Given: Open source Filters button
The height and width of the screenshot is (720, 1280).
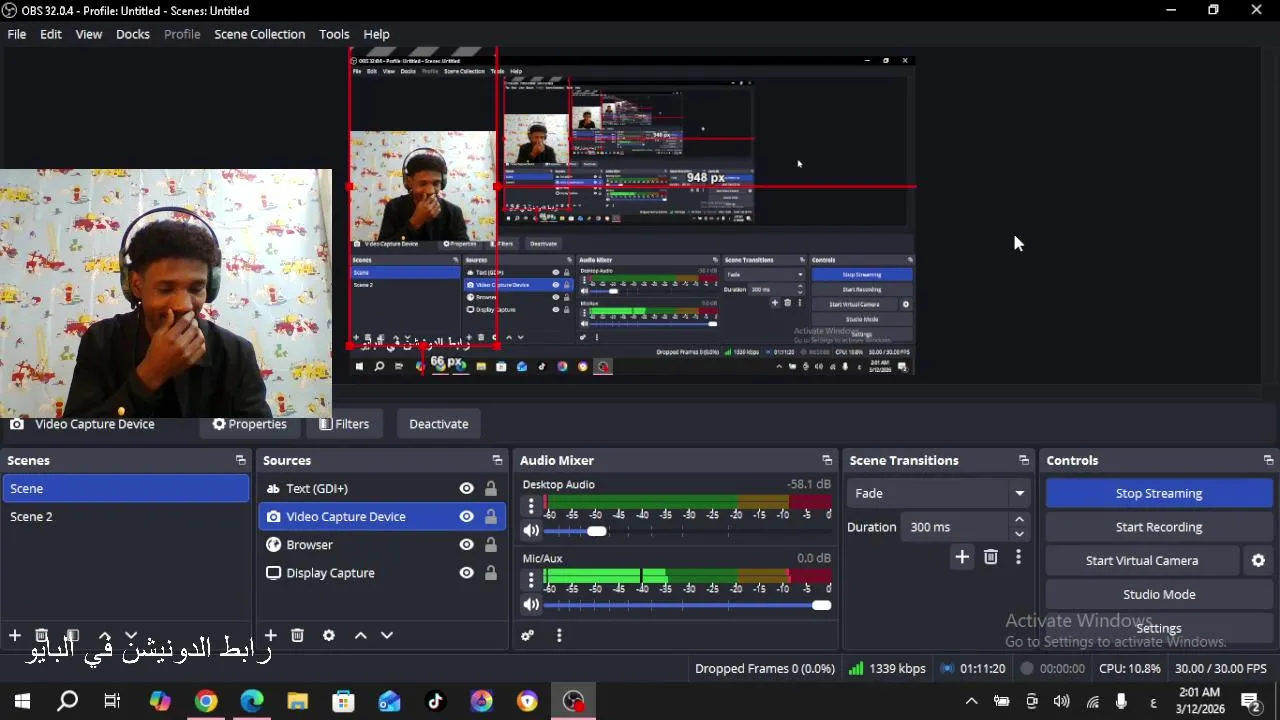Looking at the screenshot, I should pyautogui.click(x=344, y=424).
